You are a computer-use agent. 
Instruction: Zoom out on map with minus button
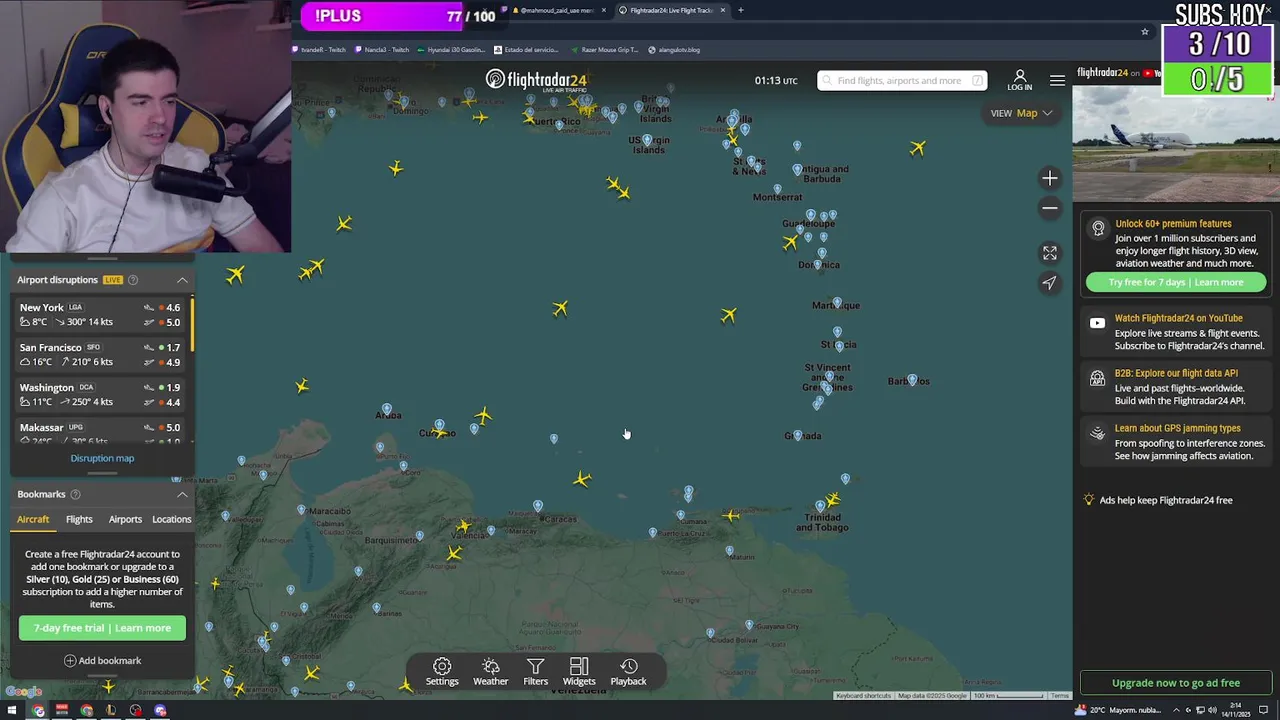coord(1049,208)
